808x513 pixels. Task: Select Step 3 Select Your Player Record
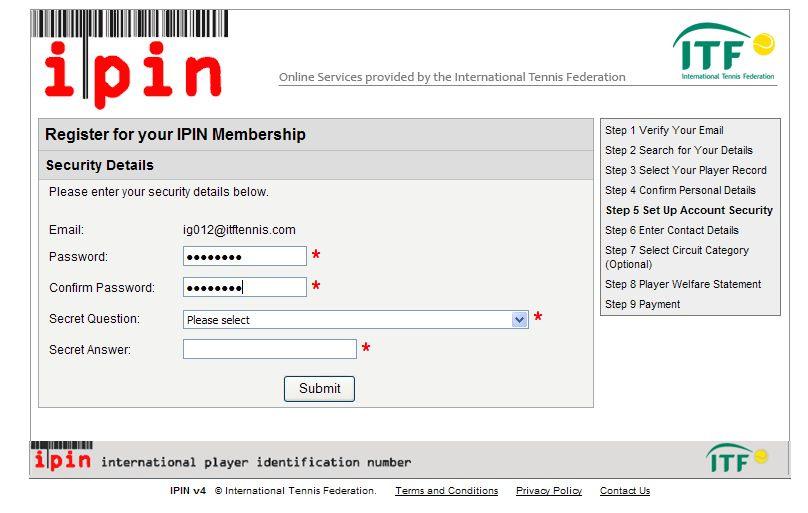click(686, 170)
